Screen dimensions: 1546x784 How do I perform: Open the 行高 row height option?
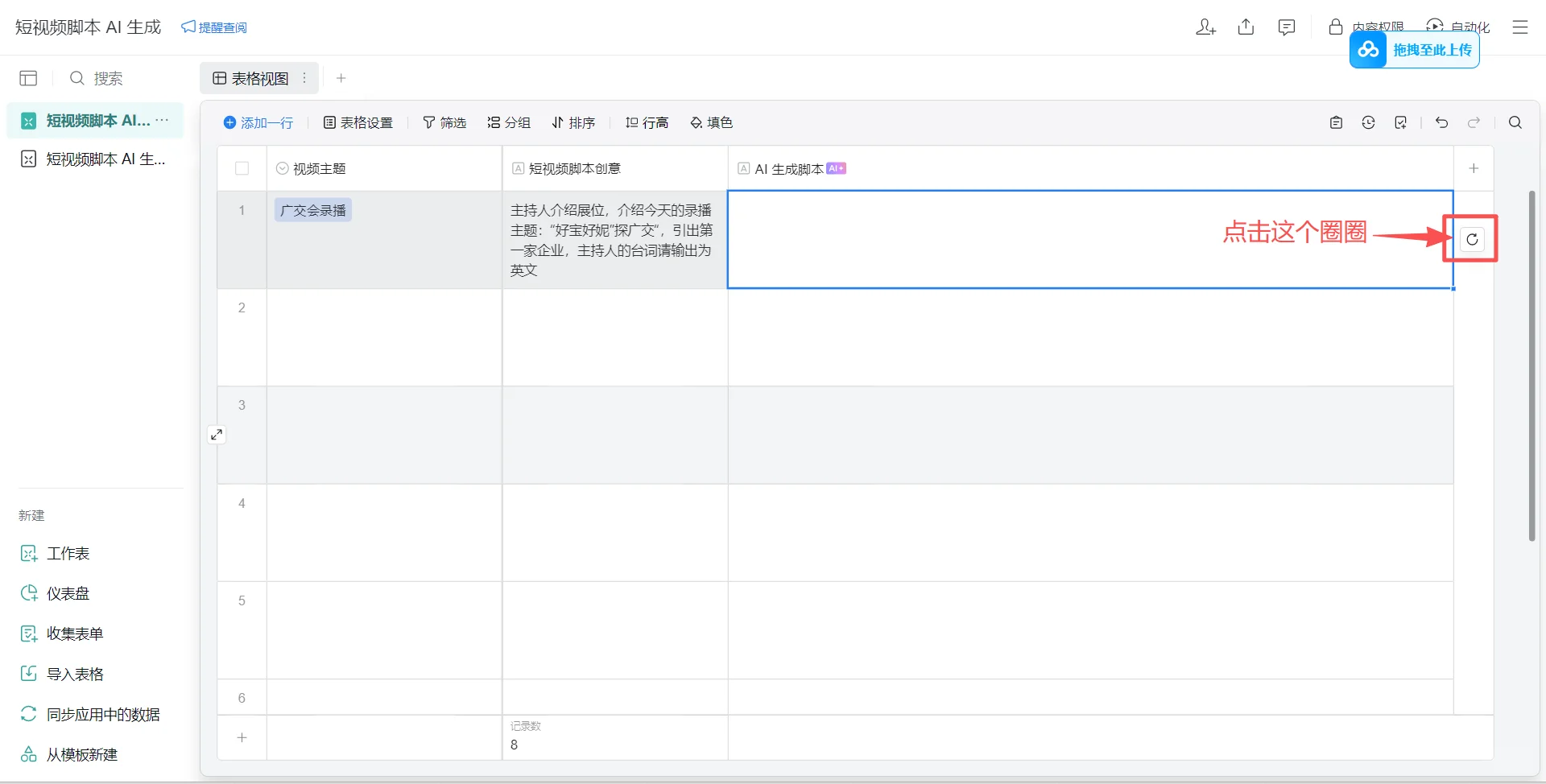click(647, 122)
